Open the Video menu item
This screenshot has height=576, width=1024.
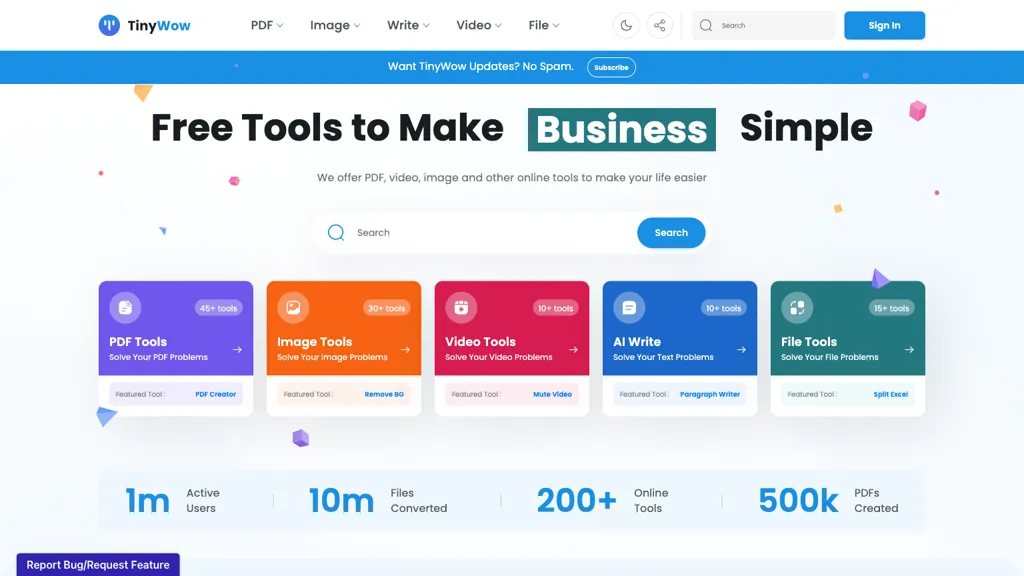pos(477,25)
